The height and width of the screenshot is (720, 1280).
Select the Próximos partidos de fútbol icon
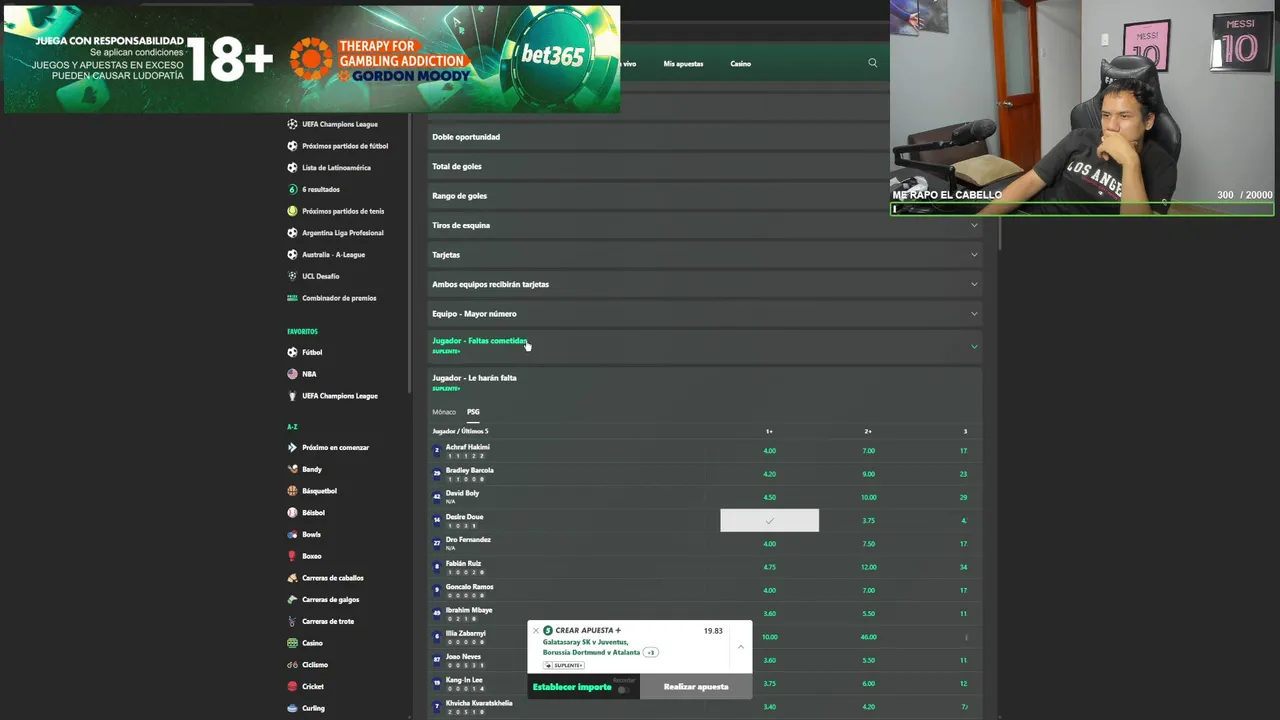tap(292, 146)
